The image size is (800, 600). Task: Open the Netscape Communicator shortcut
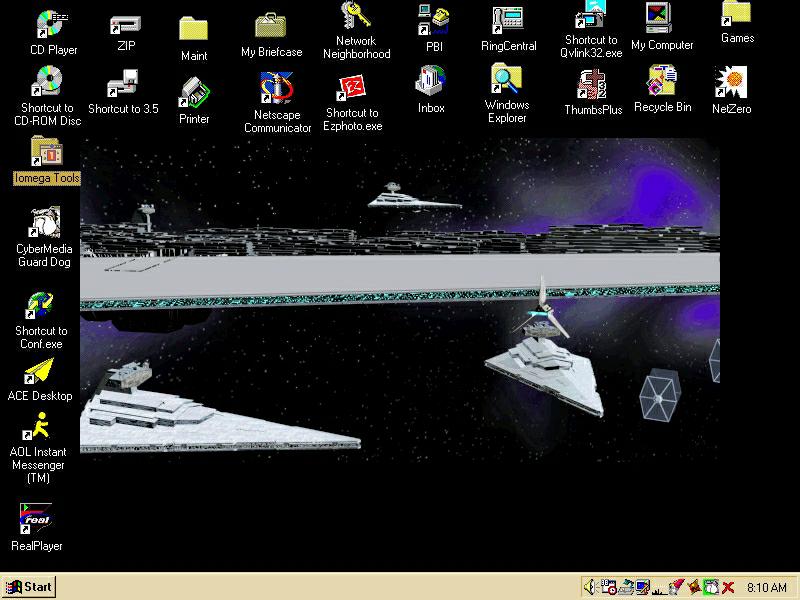tap(277, 89)
